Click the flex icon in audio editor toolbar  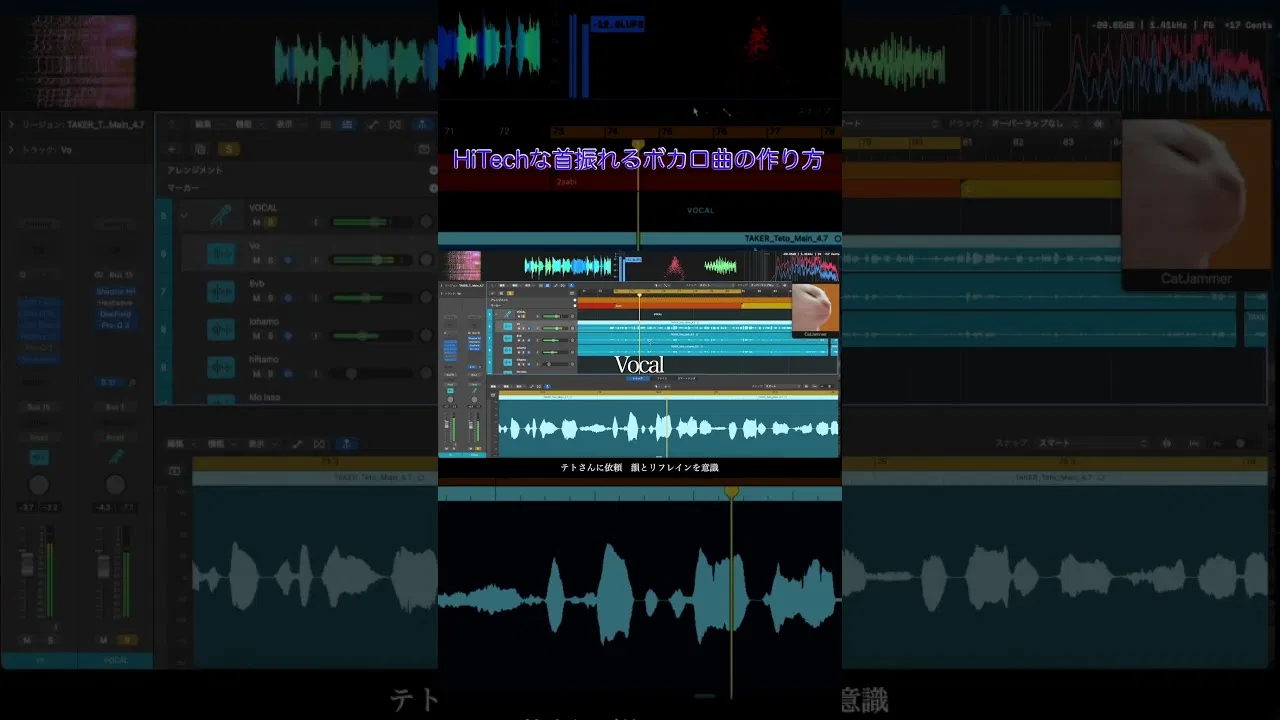tap(319, 444)
